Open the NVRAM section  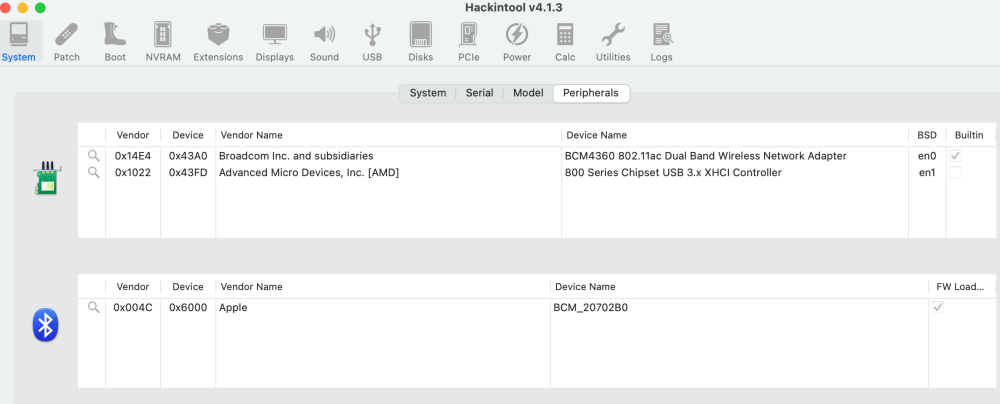tap(163, 41)
